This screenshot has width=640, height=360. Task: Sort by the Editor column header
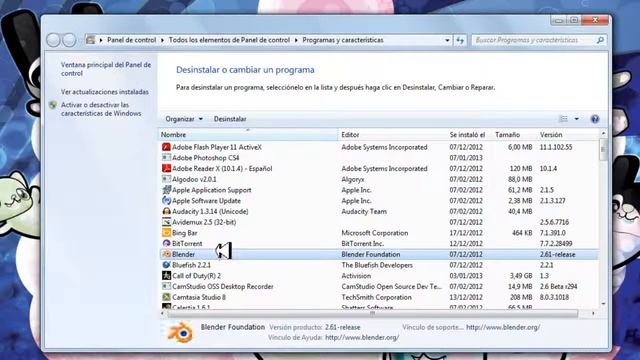(392, 134)
